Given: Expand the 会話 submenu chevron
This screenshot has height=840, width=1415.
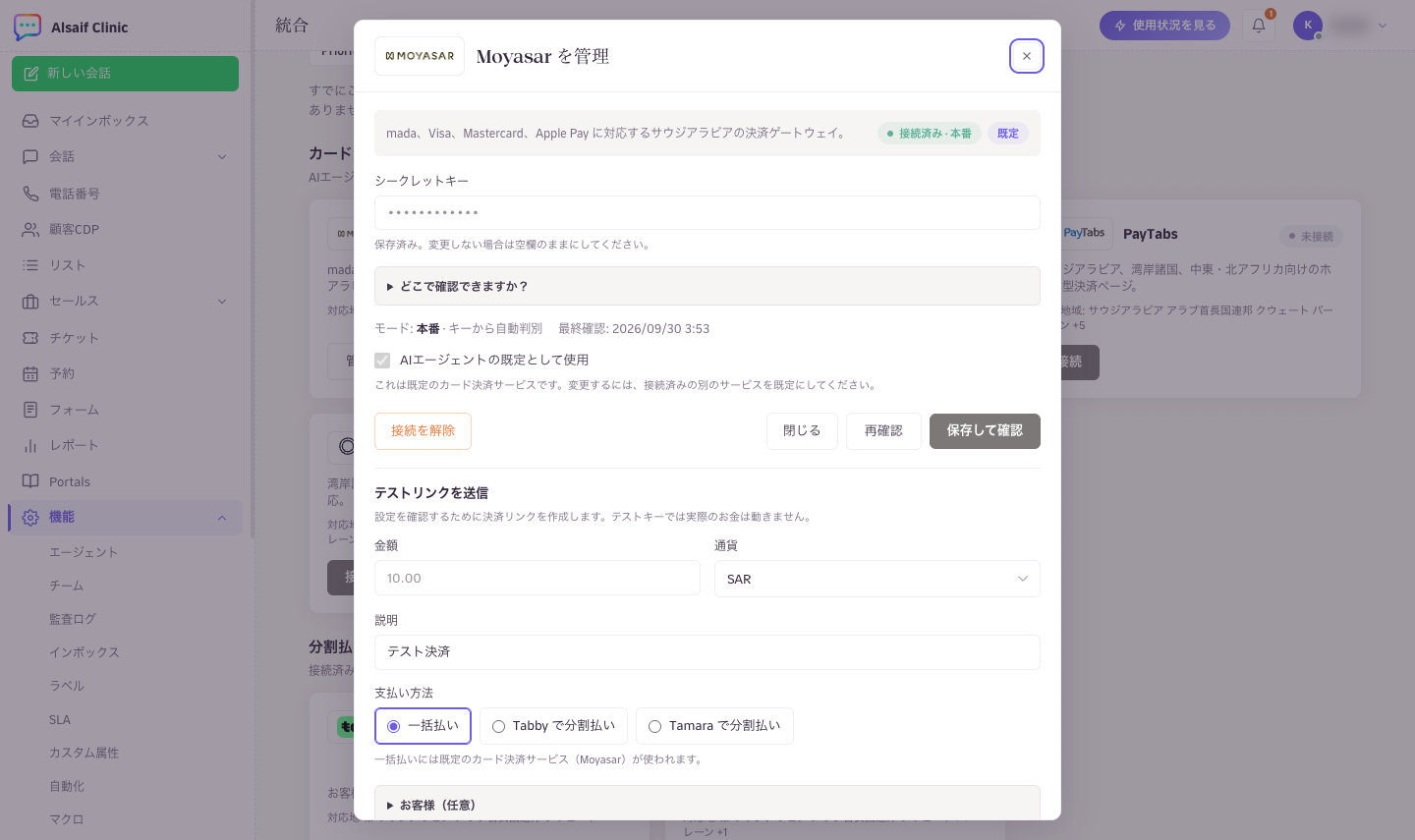Looking at the screenshot, I should [x=222, y=157].
